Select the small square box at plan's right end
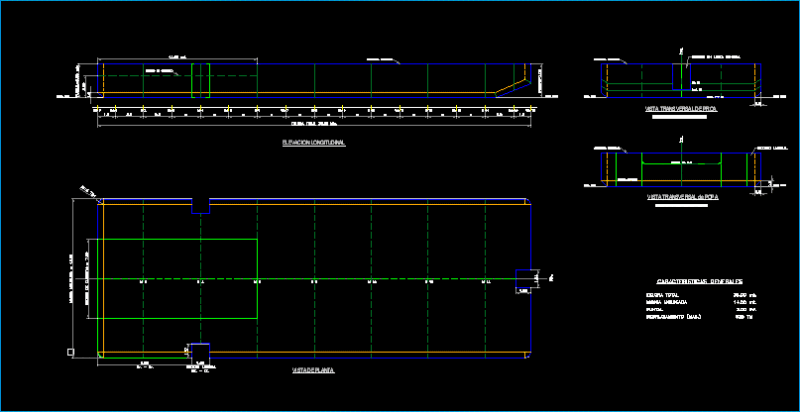Image resolution: width=800 pixels, height=412 pixels. point(524,278)
